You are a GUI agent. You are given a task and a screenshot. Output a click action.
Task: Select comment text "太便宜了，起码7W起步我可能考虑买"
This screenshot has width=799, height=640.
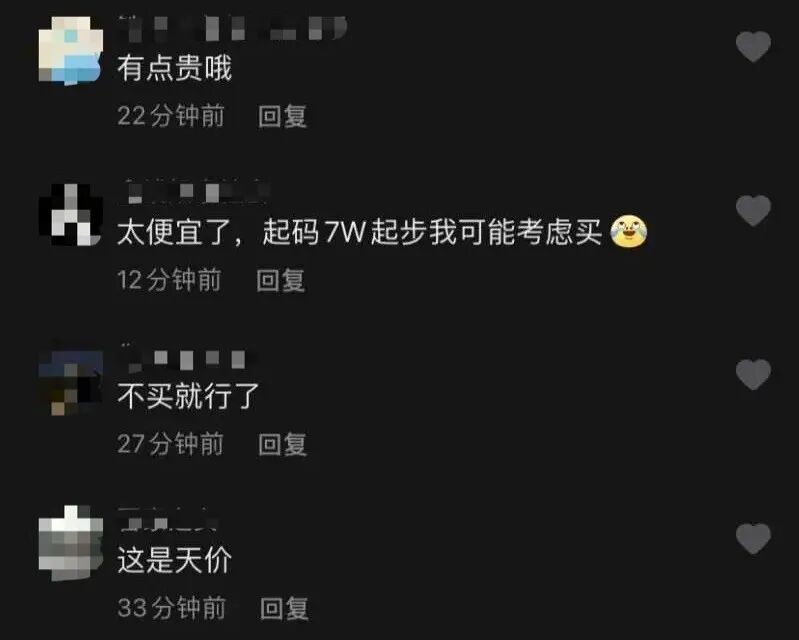[x=360, y=232]
